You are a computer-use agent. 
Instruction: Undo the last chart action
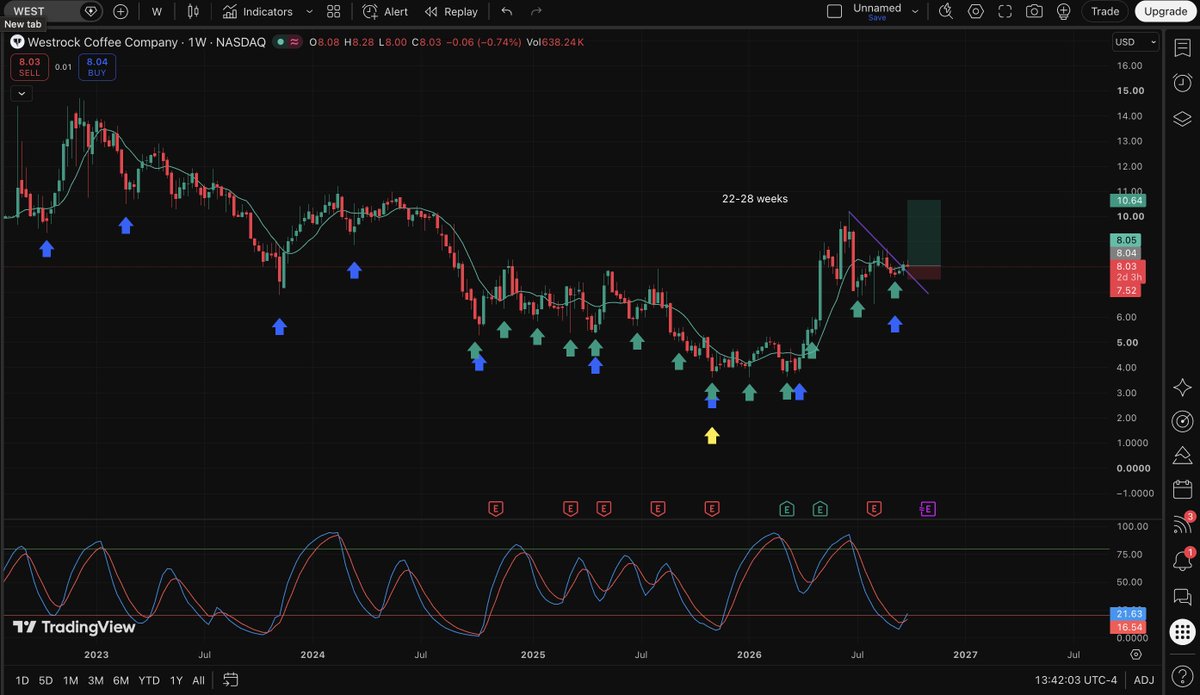(x=507, y=11)
